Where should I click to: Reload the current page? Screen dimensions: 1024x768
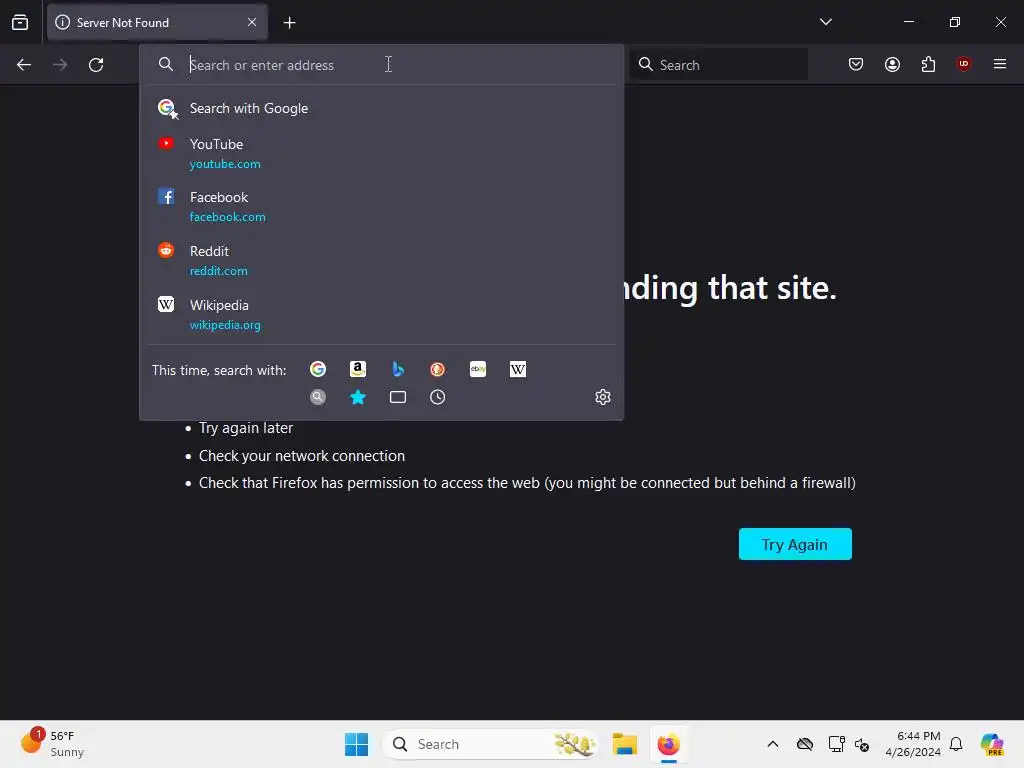[96, 65]
